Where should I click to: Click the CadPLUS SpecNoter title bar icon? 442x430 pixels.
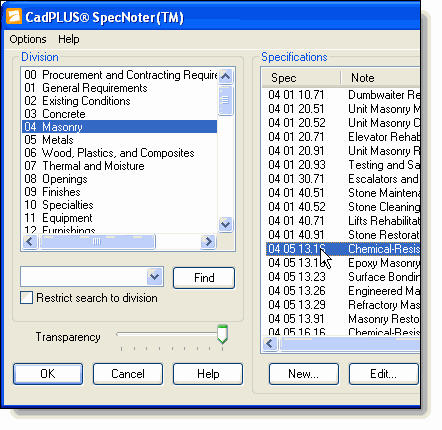click(14, 17)
